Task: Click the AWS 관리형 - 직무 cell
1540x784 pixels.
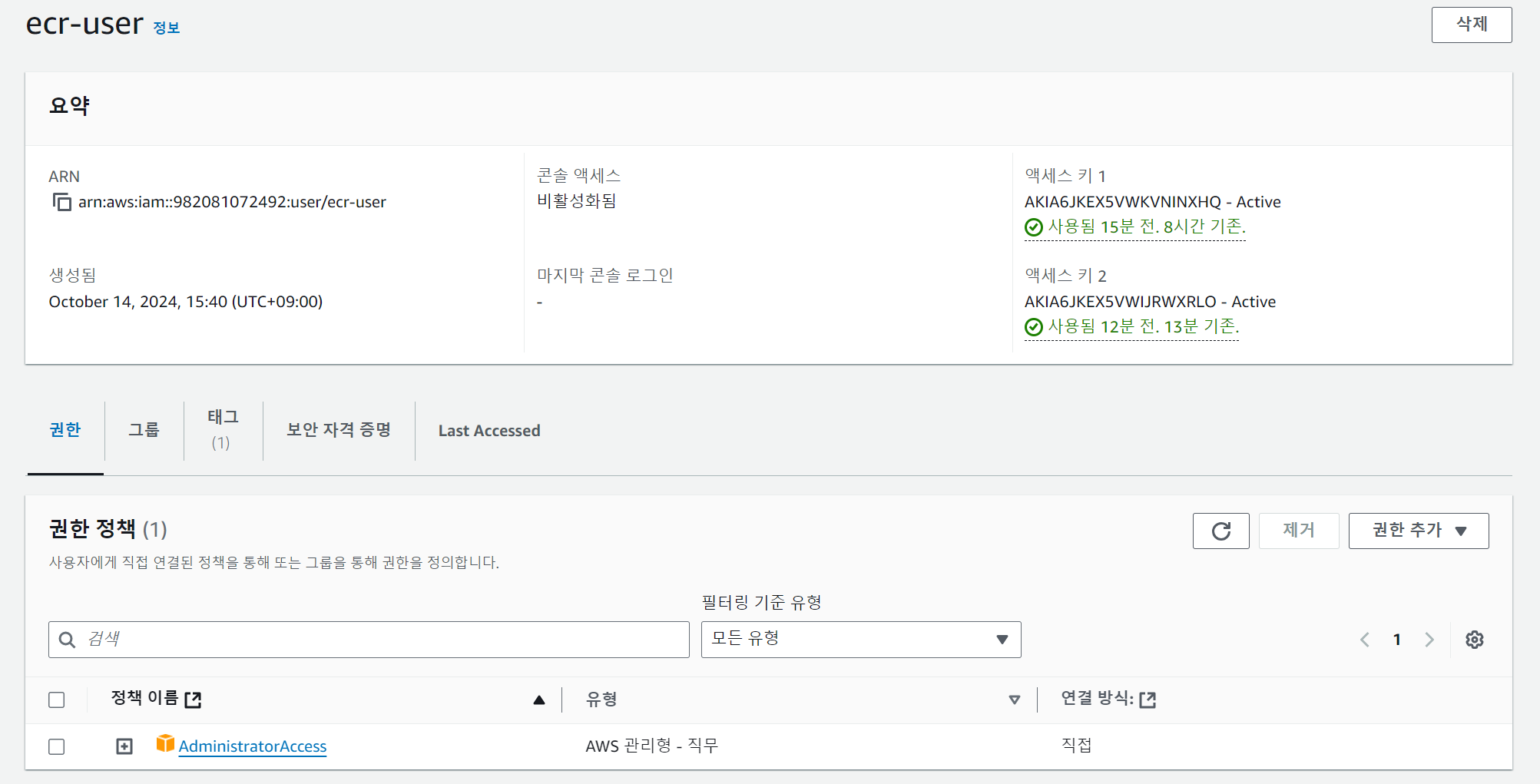Action: 651,746
